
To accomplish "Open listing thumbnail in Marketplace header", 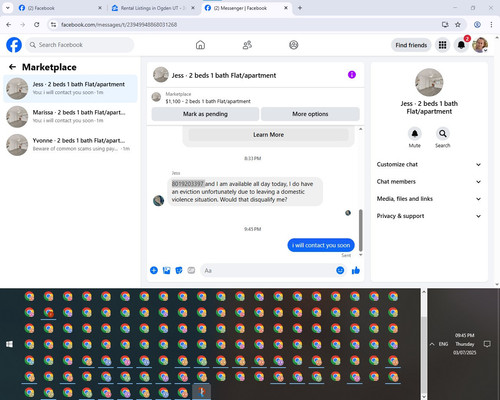I will click(156, 97).
